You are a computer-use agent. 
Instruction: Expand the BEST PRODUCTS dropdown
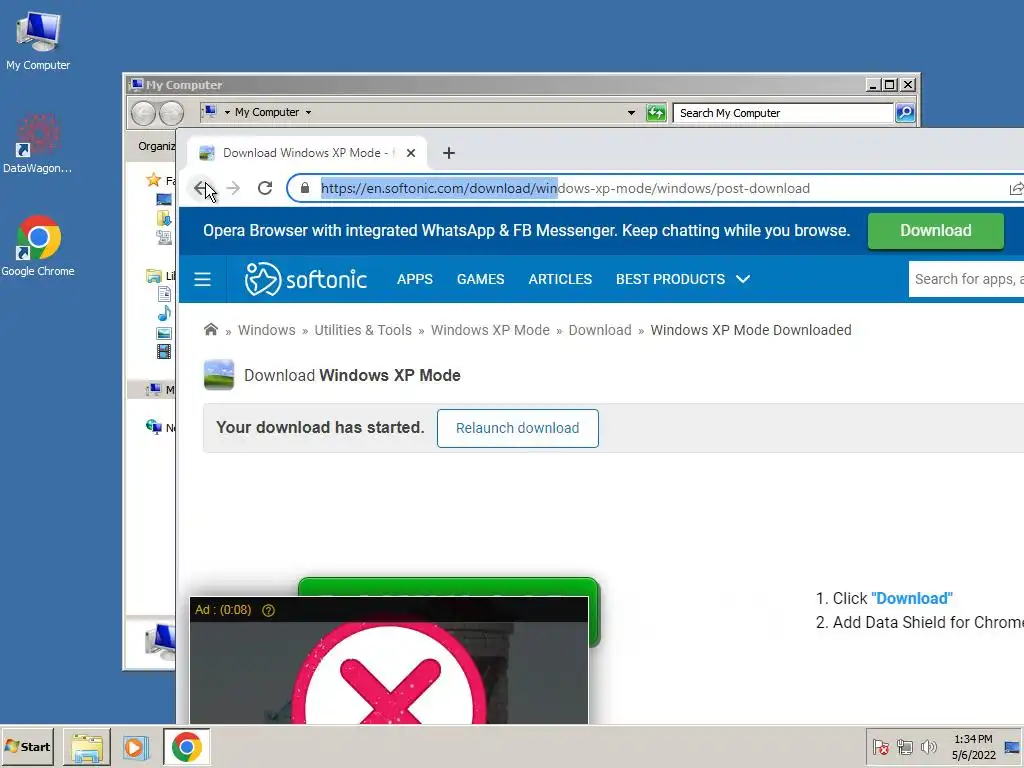(682, 280)
